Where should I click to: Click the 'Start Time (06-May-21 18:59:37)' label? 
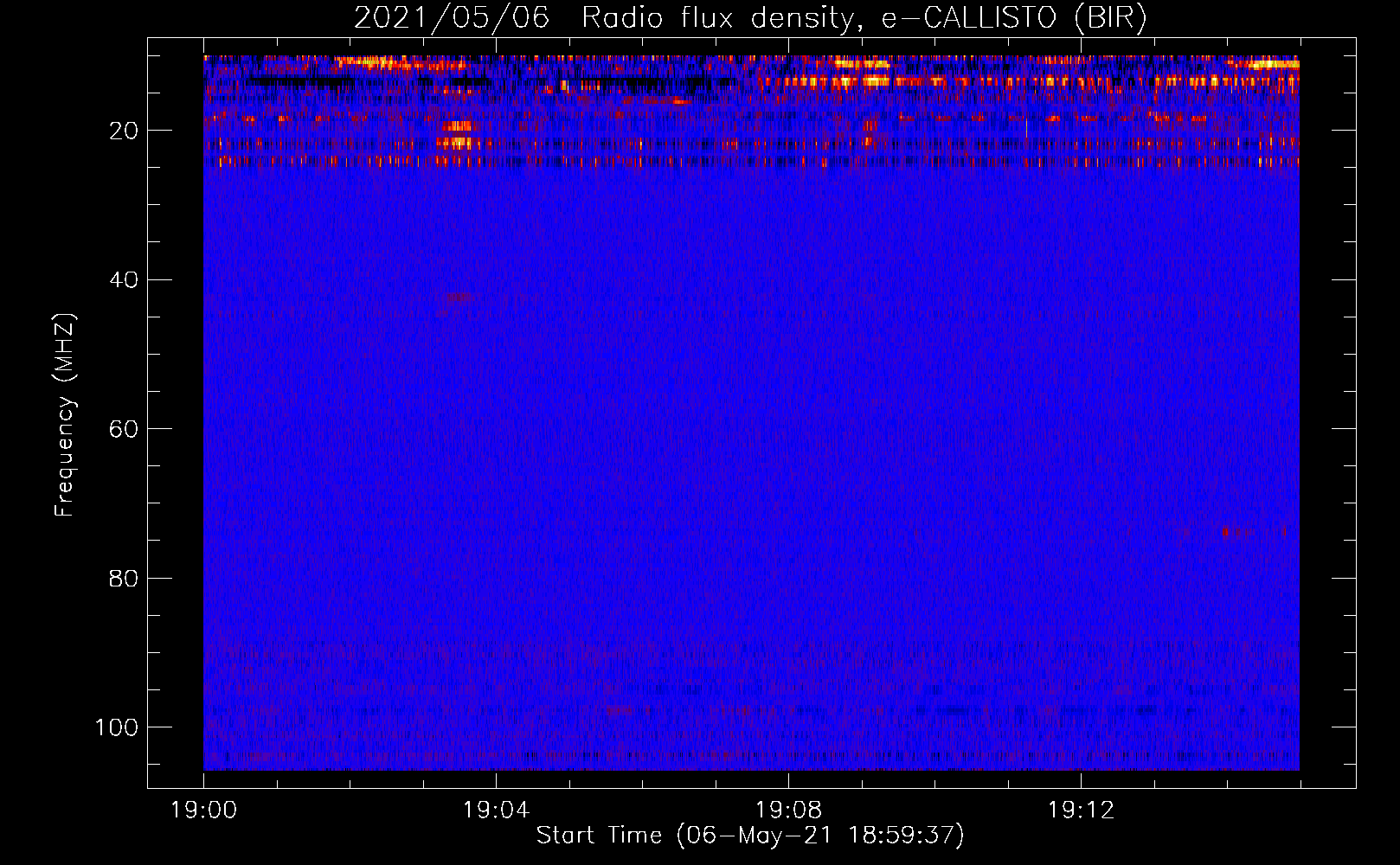pyautogui.click(x=750, y=836)
